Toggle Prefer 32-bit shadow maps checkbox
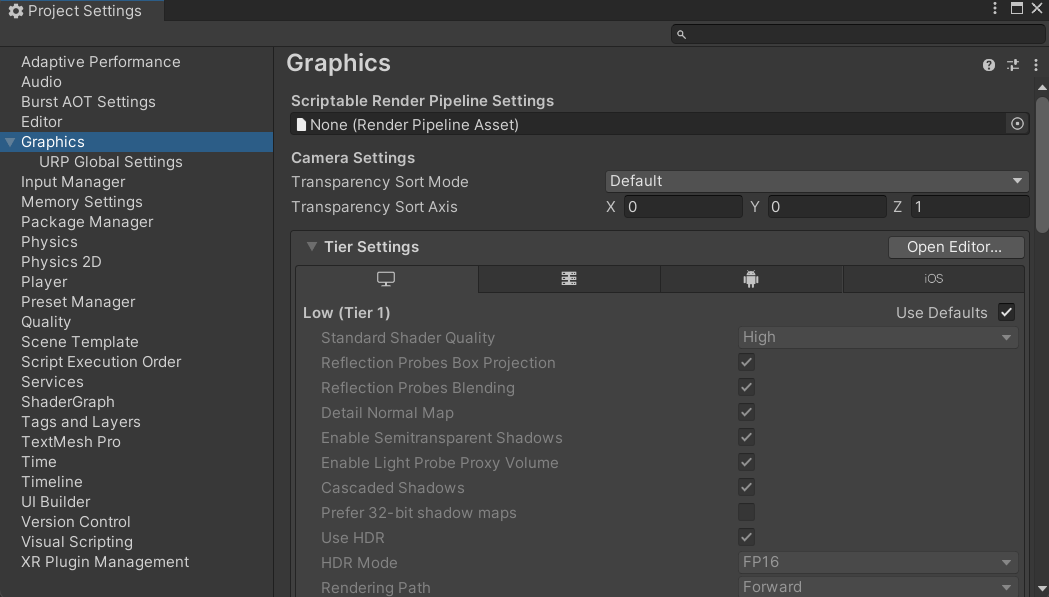Viewport: 1049px width, 597px height. coord(747,512)
